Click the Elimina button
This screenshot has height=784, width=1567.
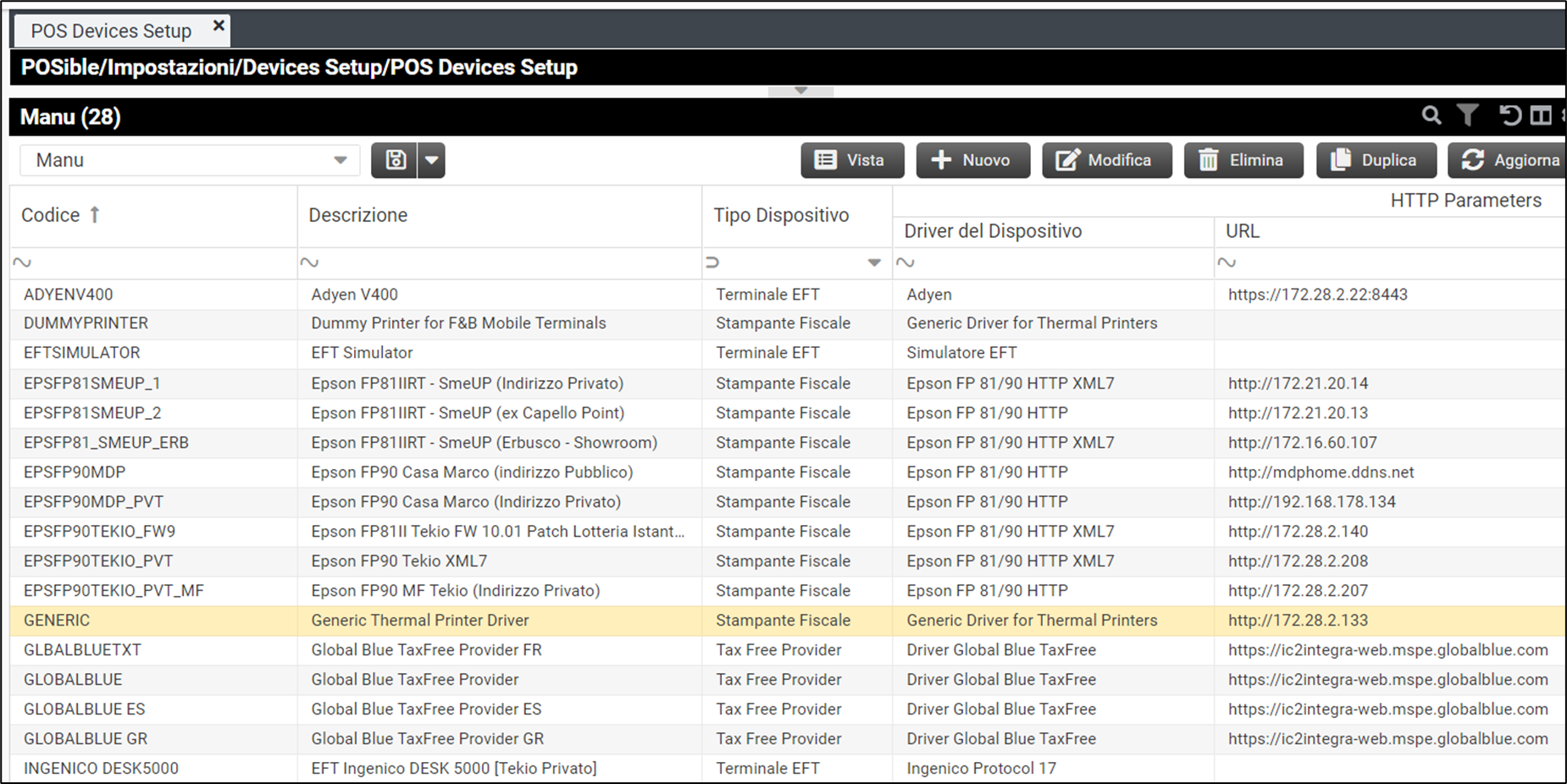click(1243, 160)
